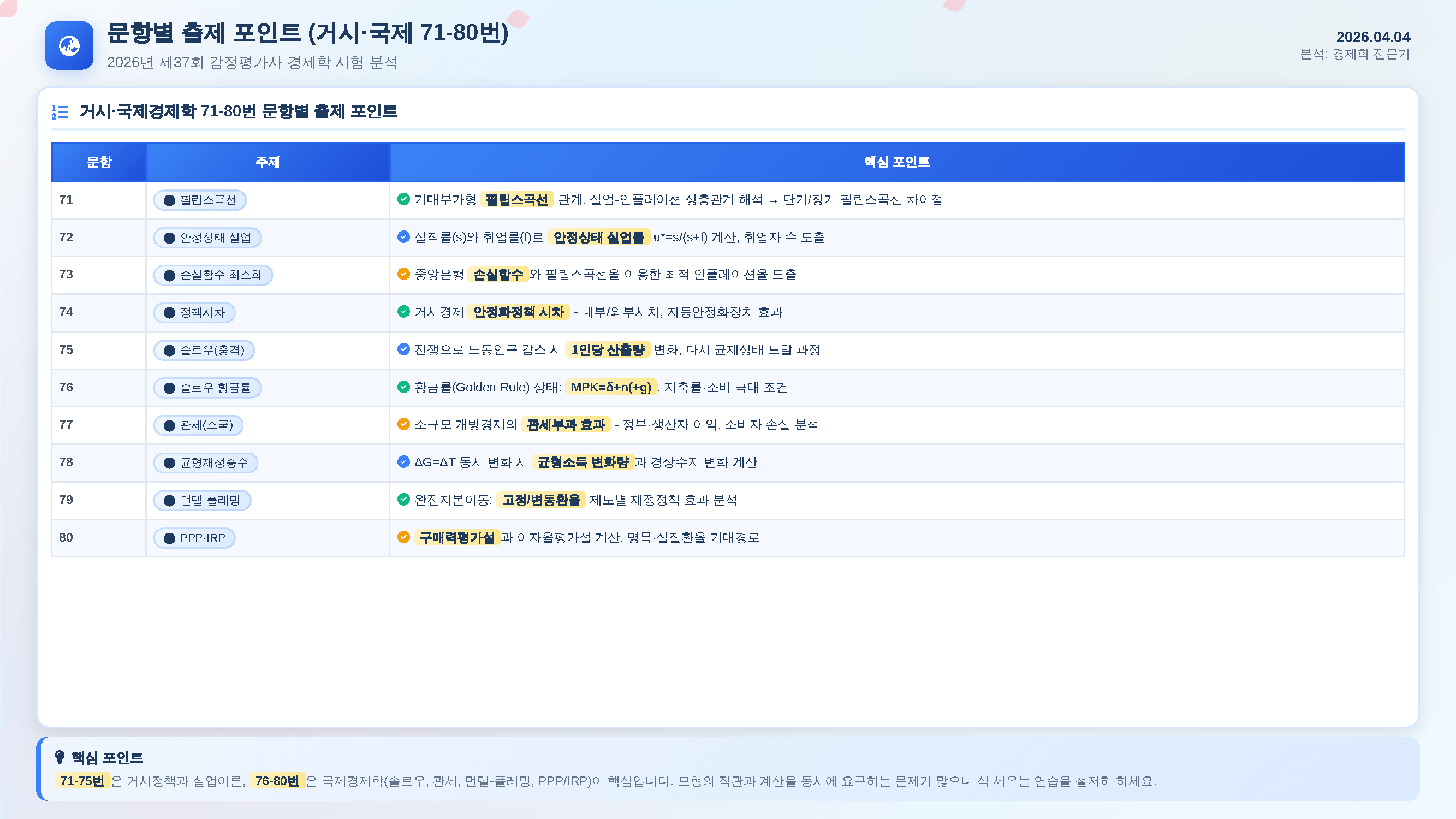Click blue check icon in row 72
The height and width of the screenshot is (819, 1456).
(403, 237)
